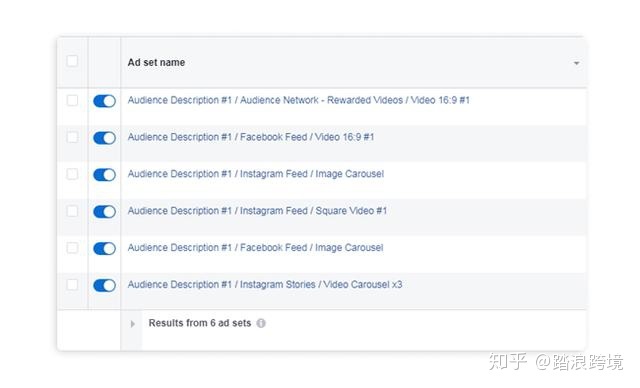
Task: Turn off the Instagram Feed Square Video toggle
Action: click(x=104, y=211)
